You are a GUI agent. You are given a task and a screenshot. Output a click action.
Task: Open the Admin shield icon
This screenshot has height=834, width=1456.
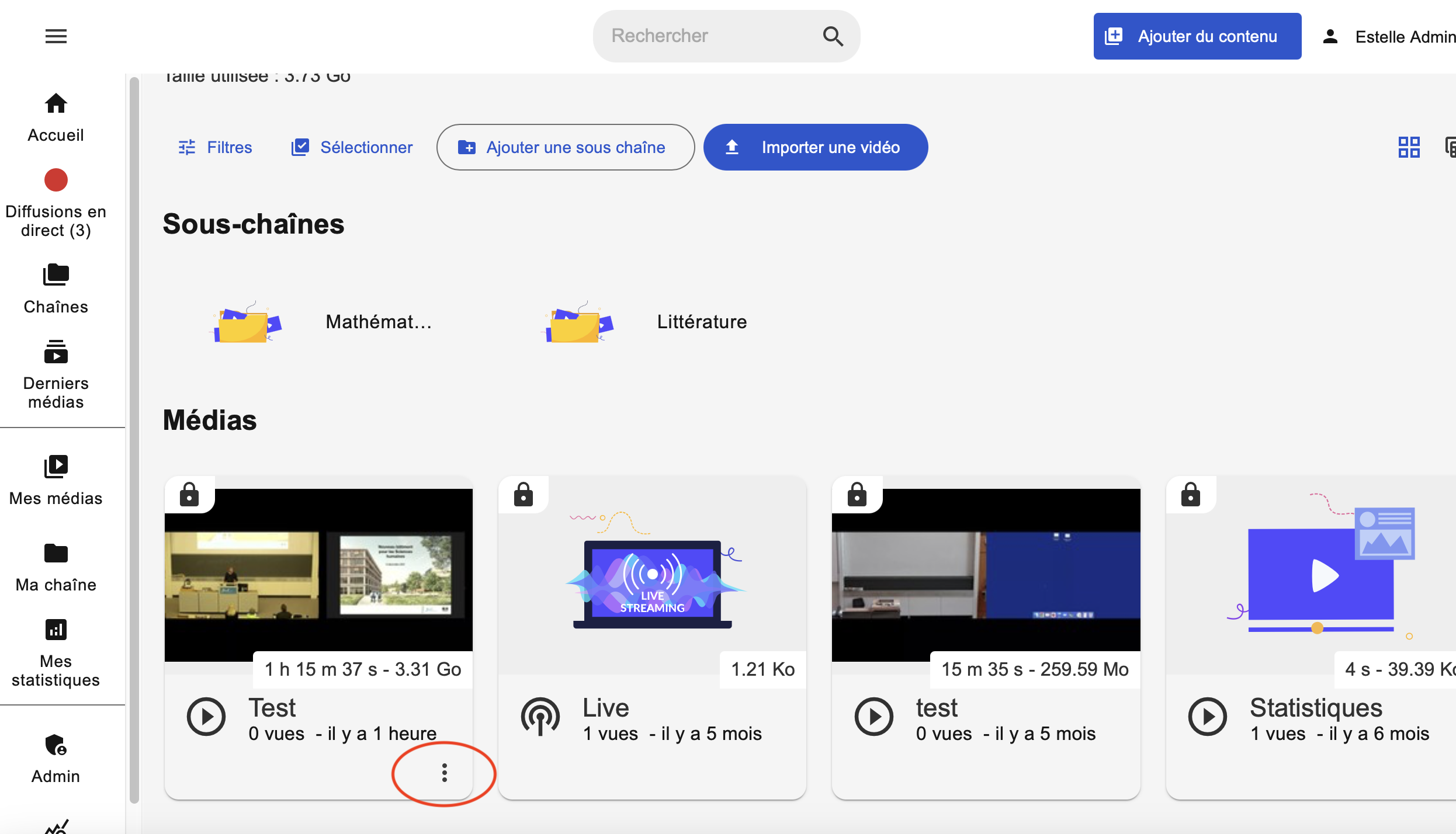pos(56,745)
